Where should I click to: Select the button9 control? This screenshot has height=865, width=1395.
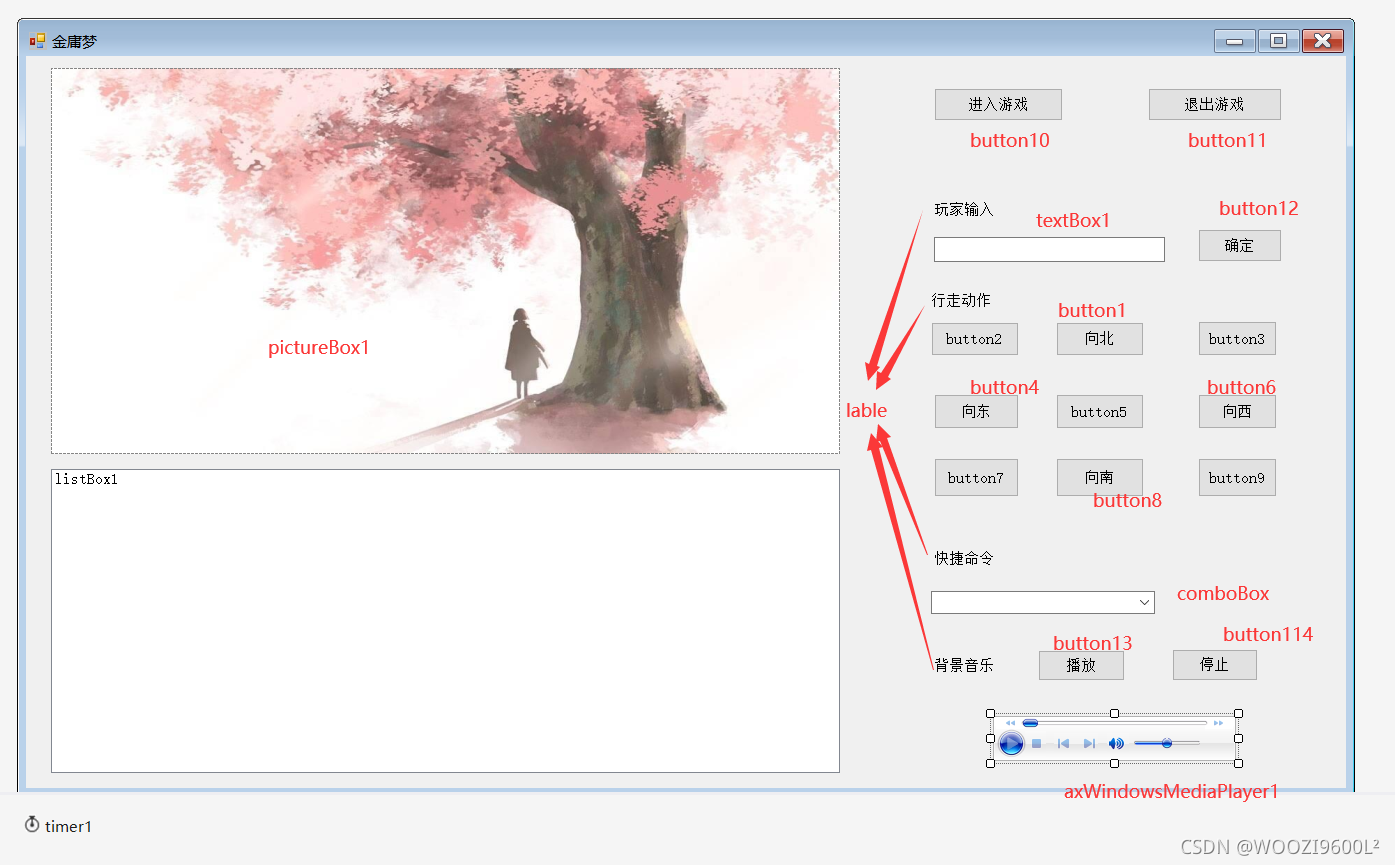[1237, 477]
